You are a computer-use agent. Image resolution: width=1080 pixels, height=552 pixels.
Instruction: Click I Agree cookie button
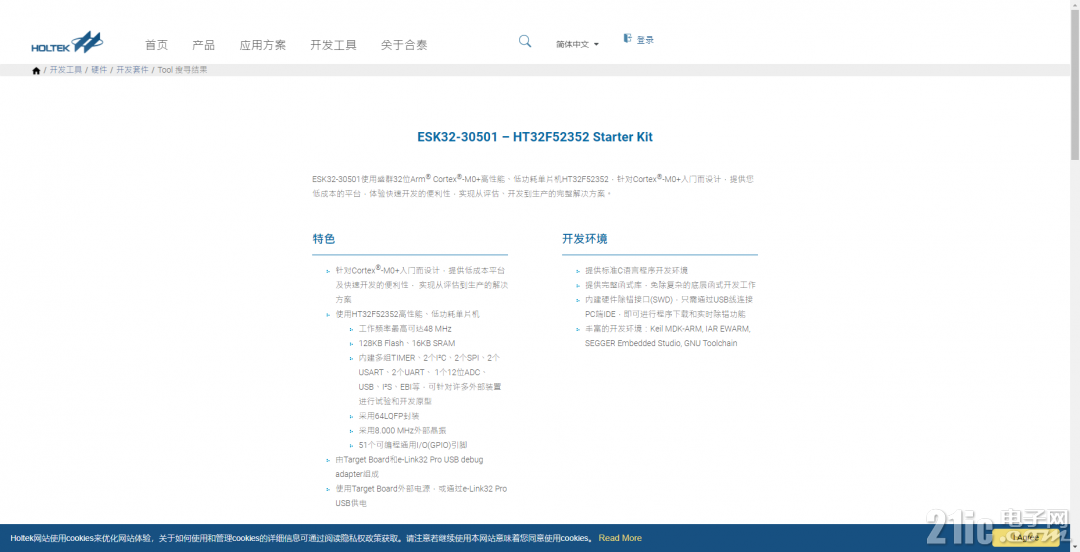[1026, 538]
